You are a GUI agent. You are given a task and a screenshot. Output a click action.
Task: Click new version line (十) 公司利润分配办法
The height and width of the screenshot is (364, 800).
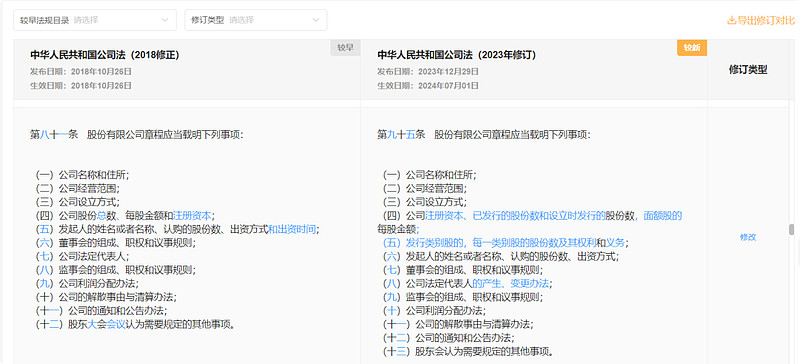click(x=434, y=310)
